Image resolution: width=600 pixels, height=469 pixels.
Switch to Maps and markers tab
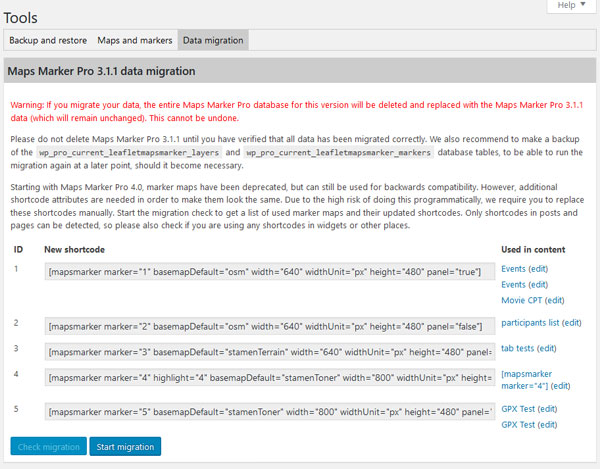pyautogui.click(x=134, y=41)
